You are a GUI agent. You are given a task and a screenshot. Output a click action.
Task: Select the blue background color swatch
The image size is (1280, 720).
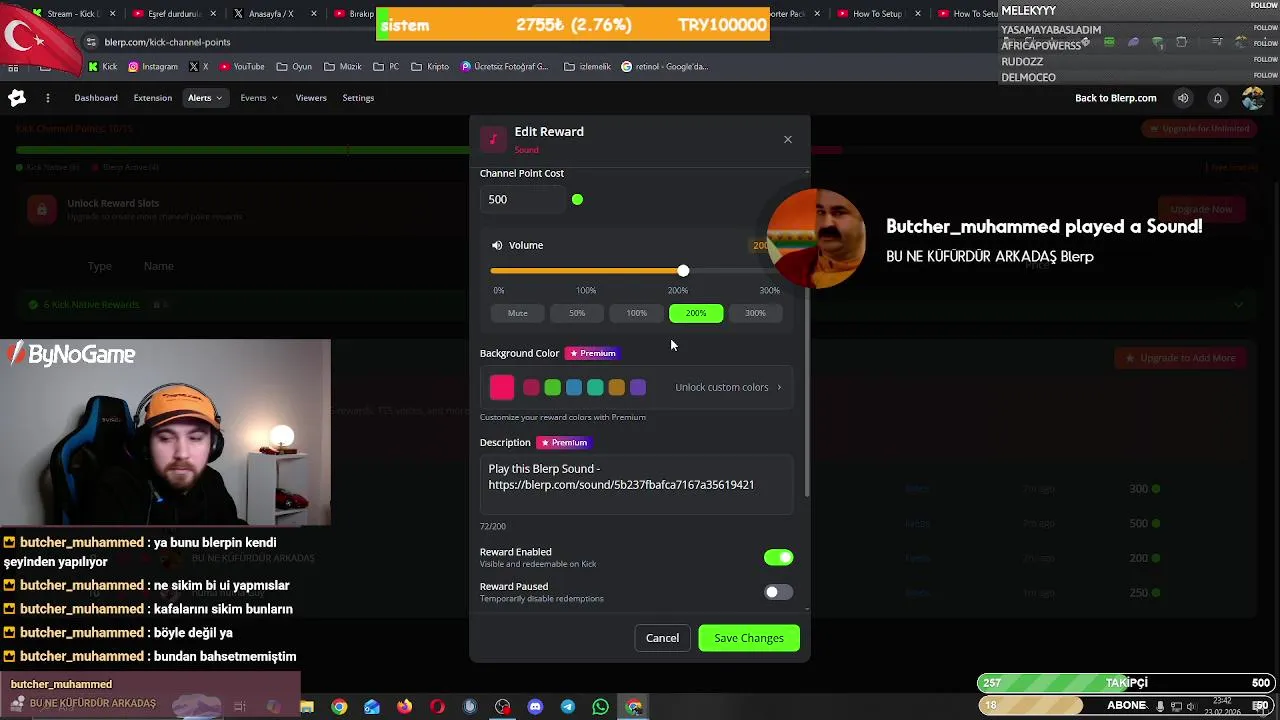(x=574, y=388)
